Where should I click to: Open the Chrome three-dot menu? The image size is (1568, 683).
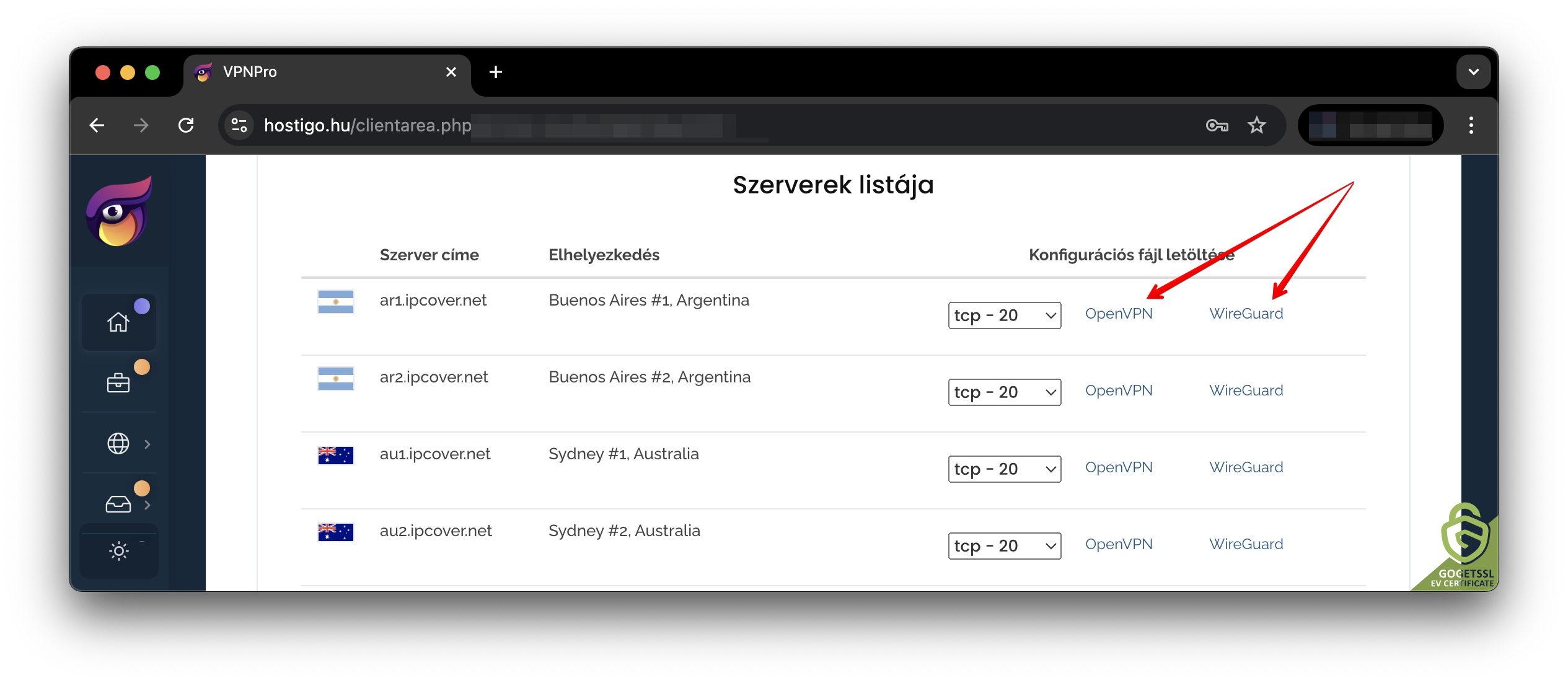(x=1471, y=125)
